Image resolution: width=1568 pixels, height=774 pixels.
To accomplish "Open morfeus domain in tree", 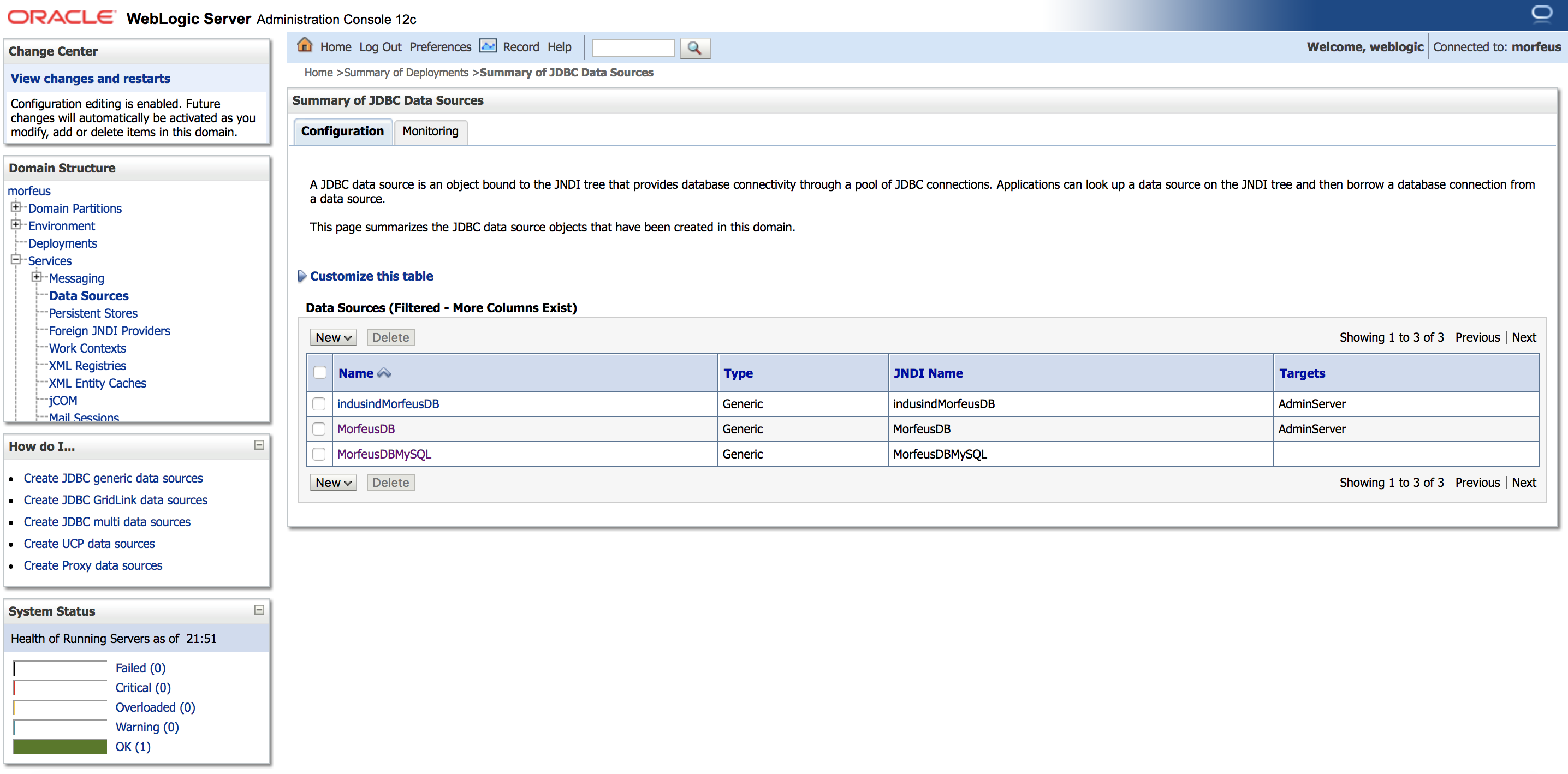I will [x=28, y=191].
